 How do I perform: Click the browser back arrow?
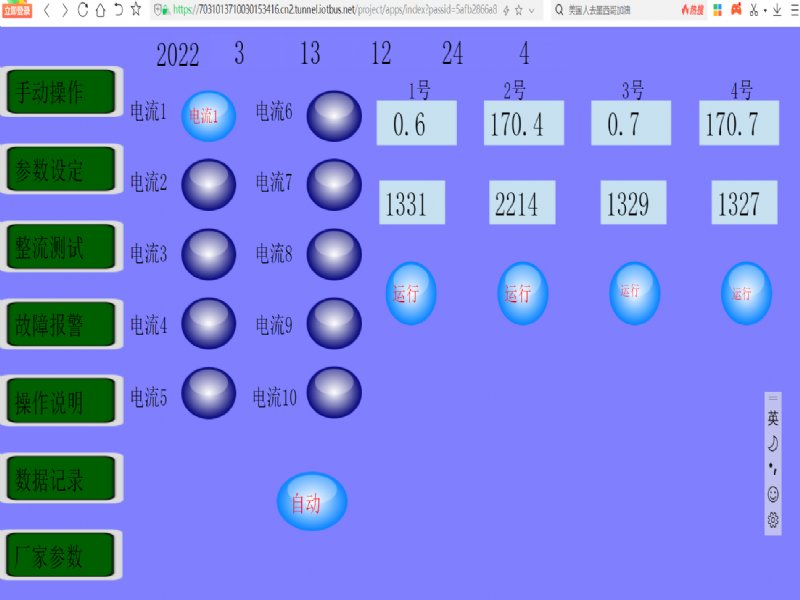coord(47,10)
